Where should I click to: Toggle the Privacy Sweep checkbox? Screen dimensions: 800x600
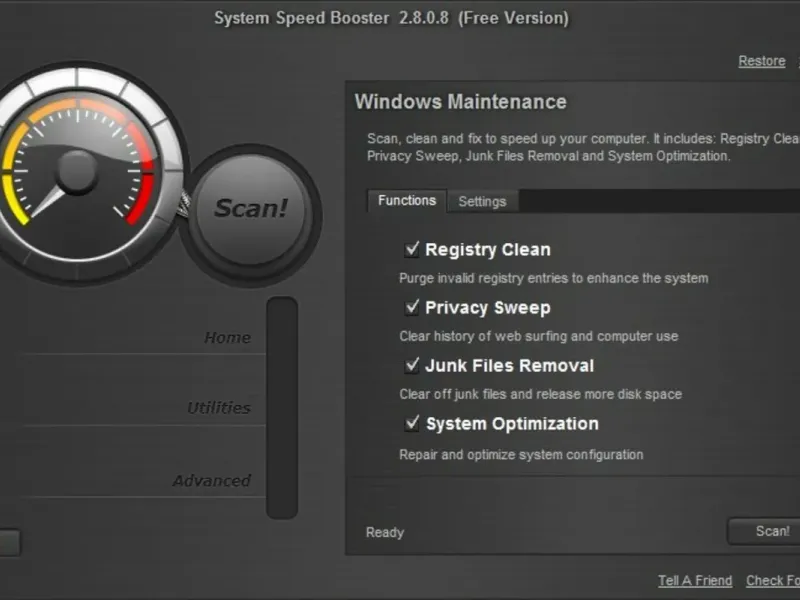click(x=411, y=307)
